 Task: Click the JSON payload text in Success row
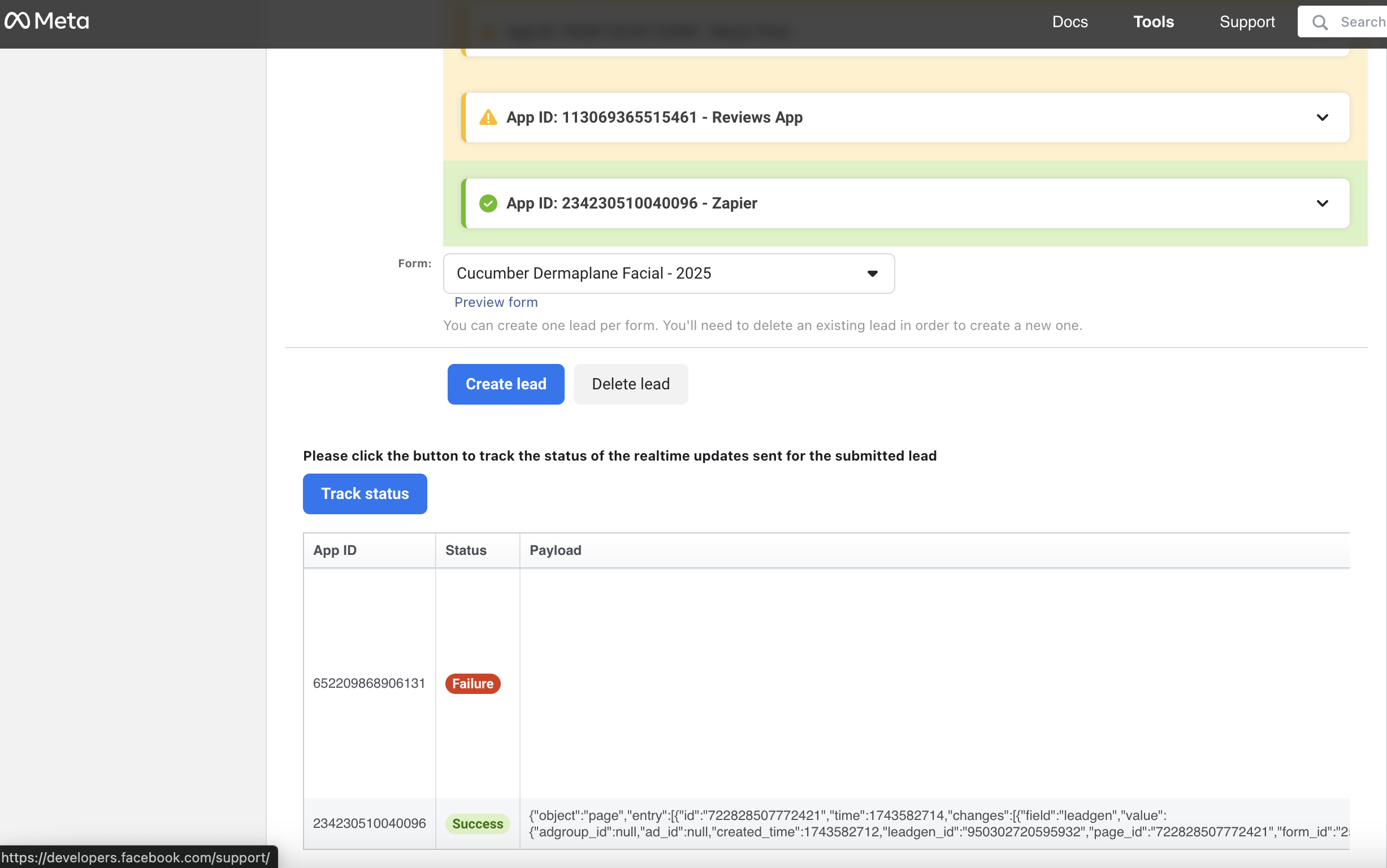(939, 823)
